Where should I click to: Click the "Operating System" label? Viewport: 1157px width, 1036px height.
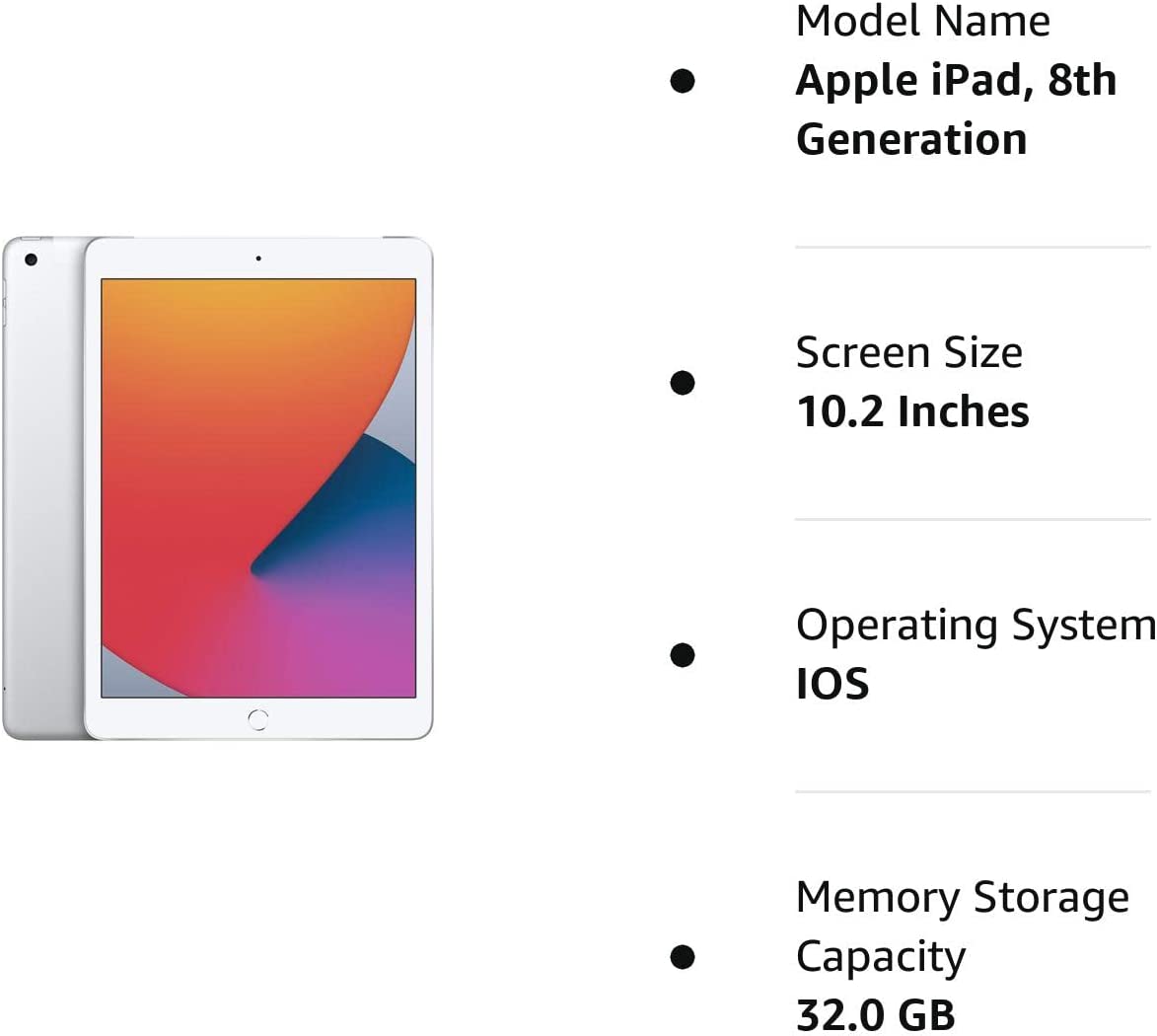tap(974, 625)
